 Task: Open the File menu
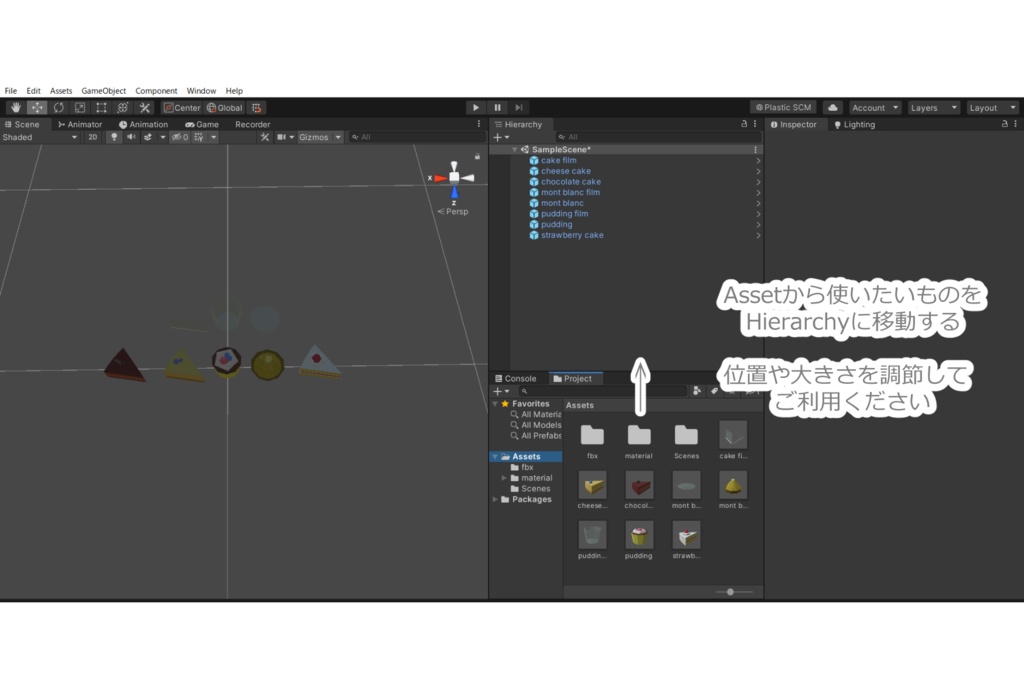(x=10, y=91)
